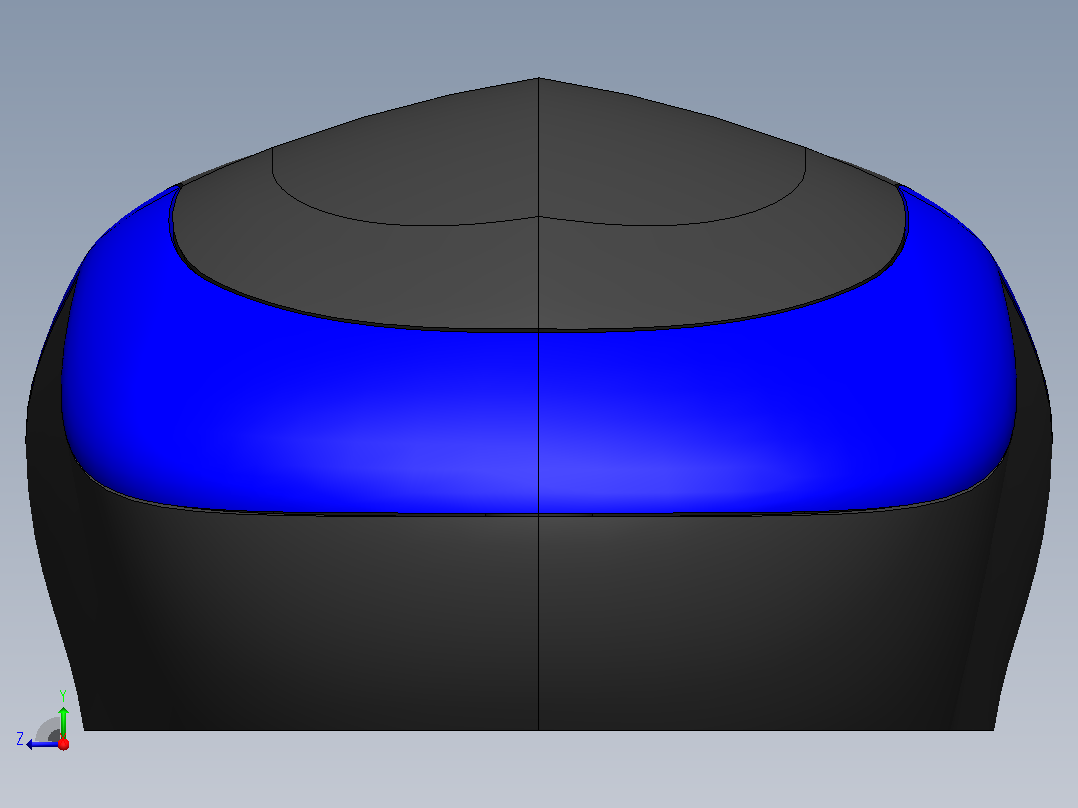Click the blue Z-axis arrow on the triad
Viewport: 1078px width, 808px height.
point(41,744)
